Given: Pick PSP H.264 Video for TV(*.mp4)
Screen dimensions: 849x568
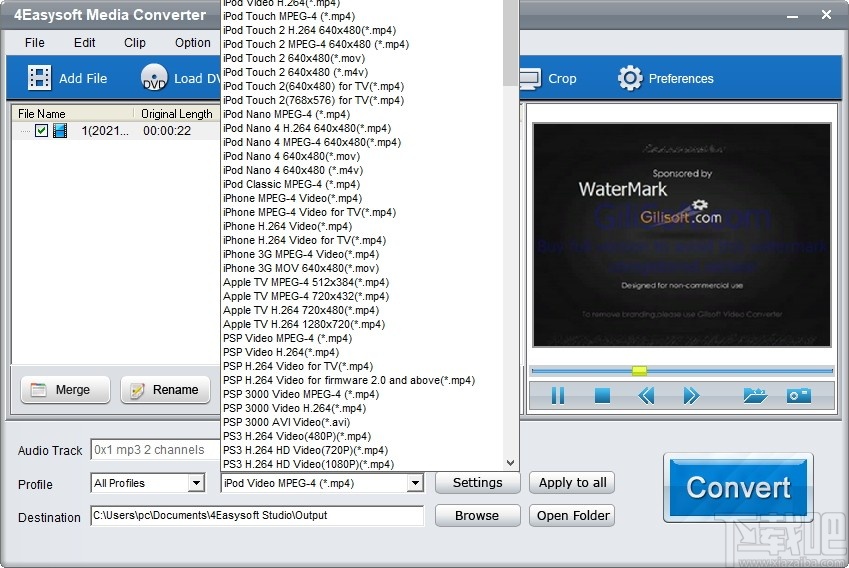Looking at the screenshot, I should 298,367.
